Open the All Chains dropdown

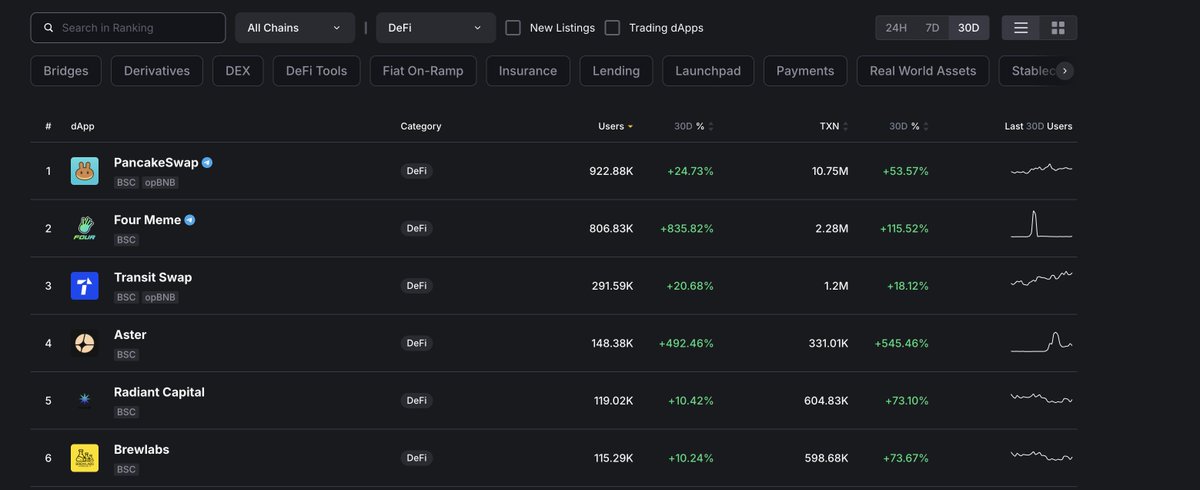point(295,28)
